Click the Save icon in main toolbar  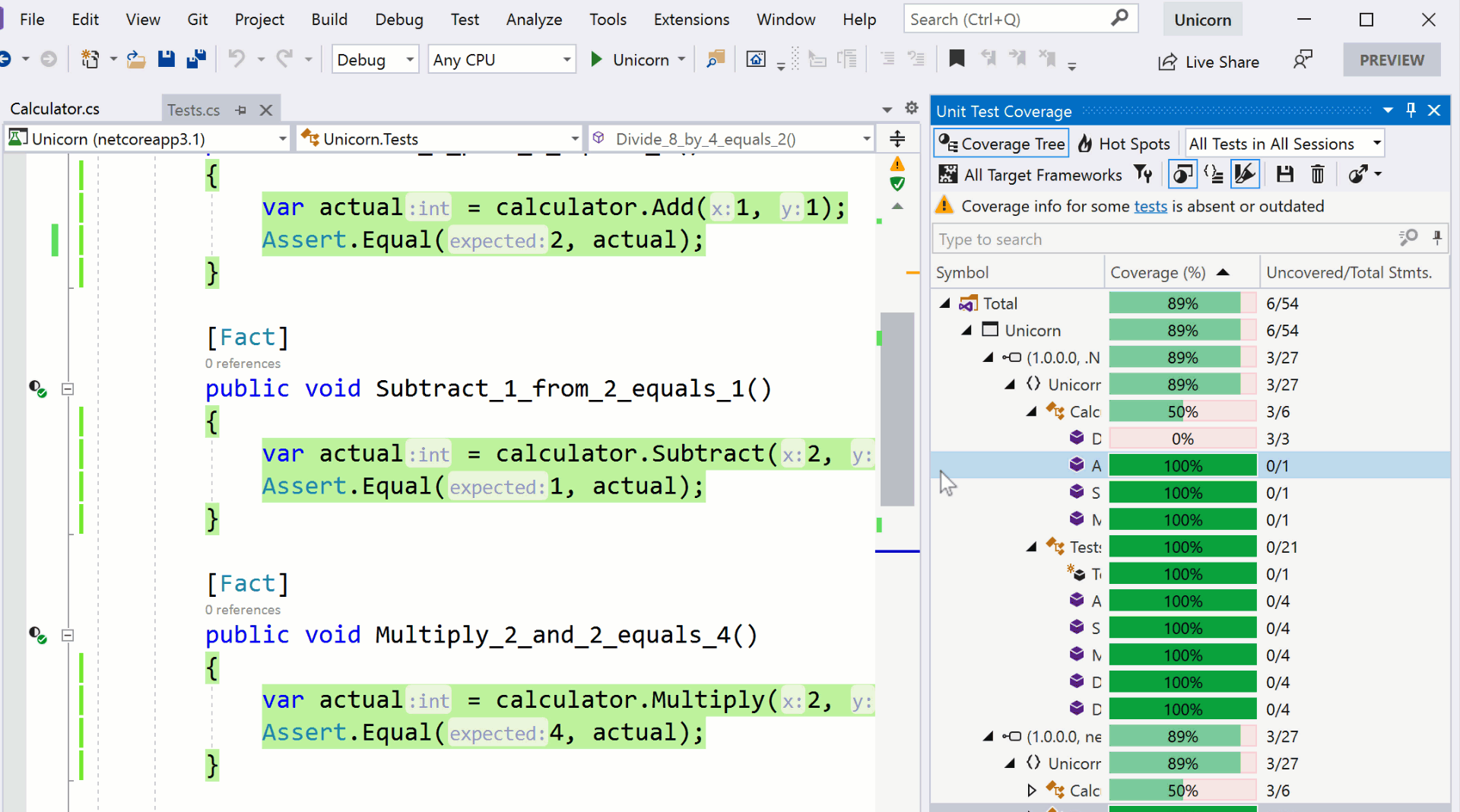[x=167, y=59]
